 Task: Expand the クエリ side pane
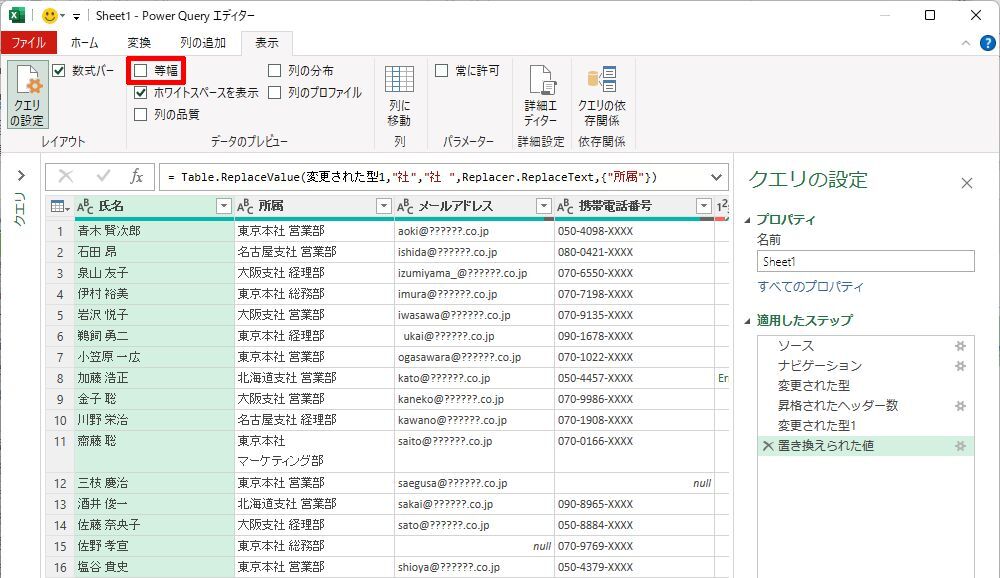[21, 176]
